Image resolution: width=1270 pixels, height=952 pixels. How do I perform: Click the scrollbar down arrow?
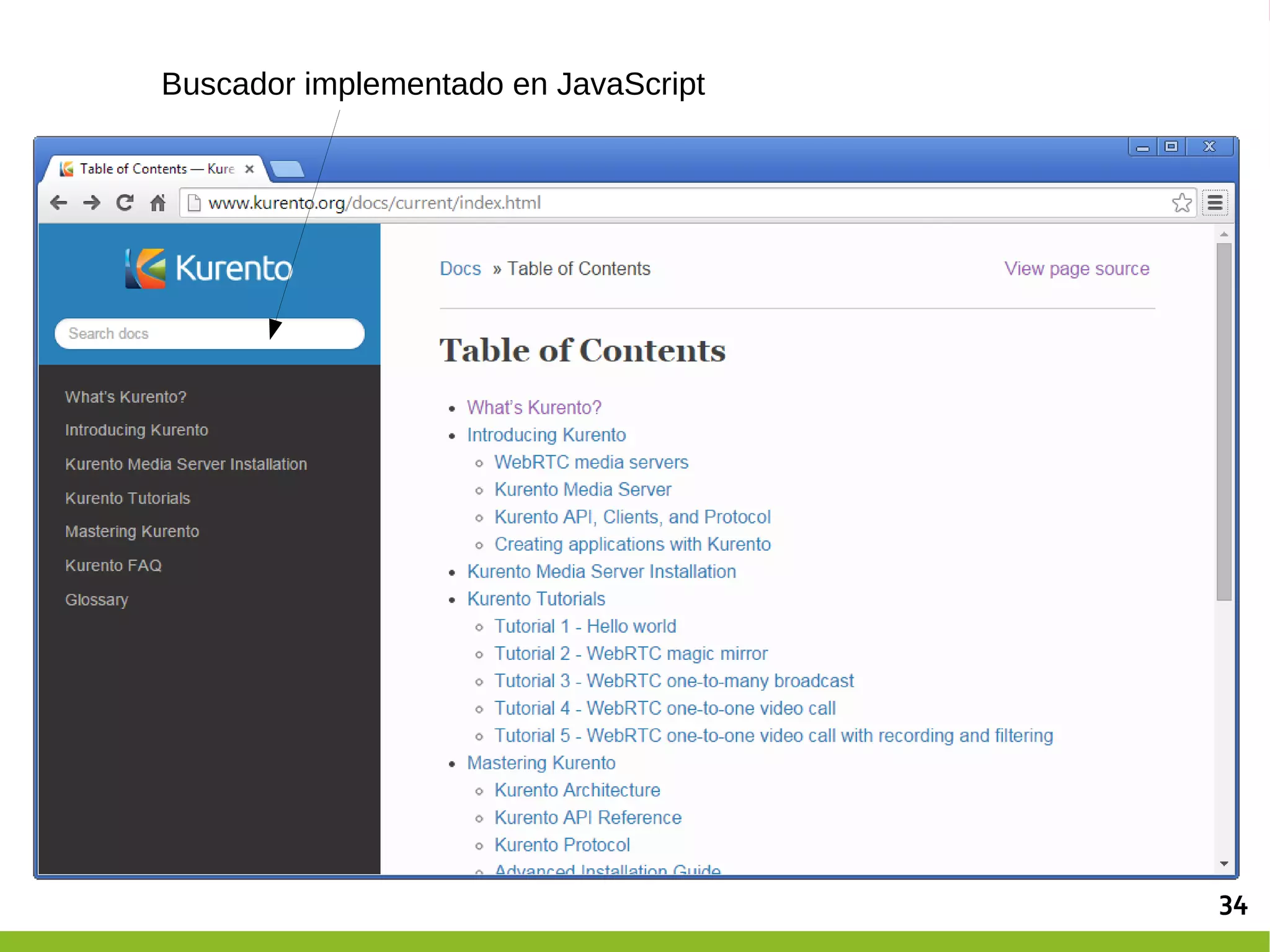pyautogui.click(x=1223, y=863)
